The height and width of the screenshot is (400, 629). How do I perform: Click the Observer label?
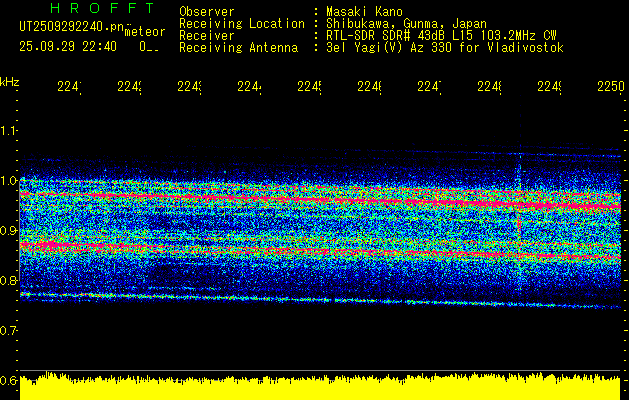tap(207, 12)
